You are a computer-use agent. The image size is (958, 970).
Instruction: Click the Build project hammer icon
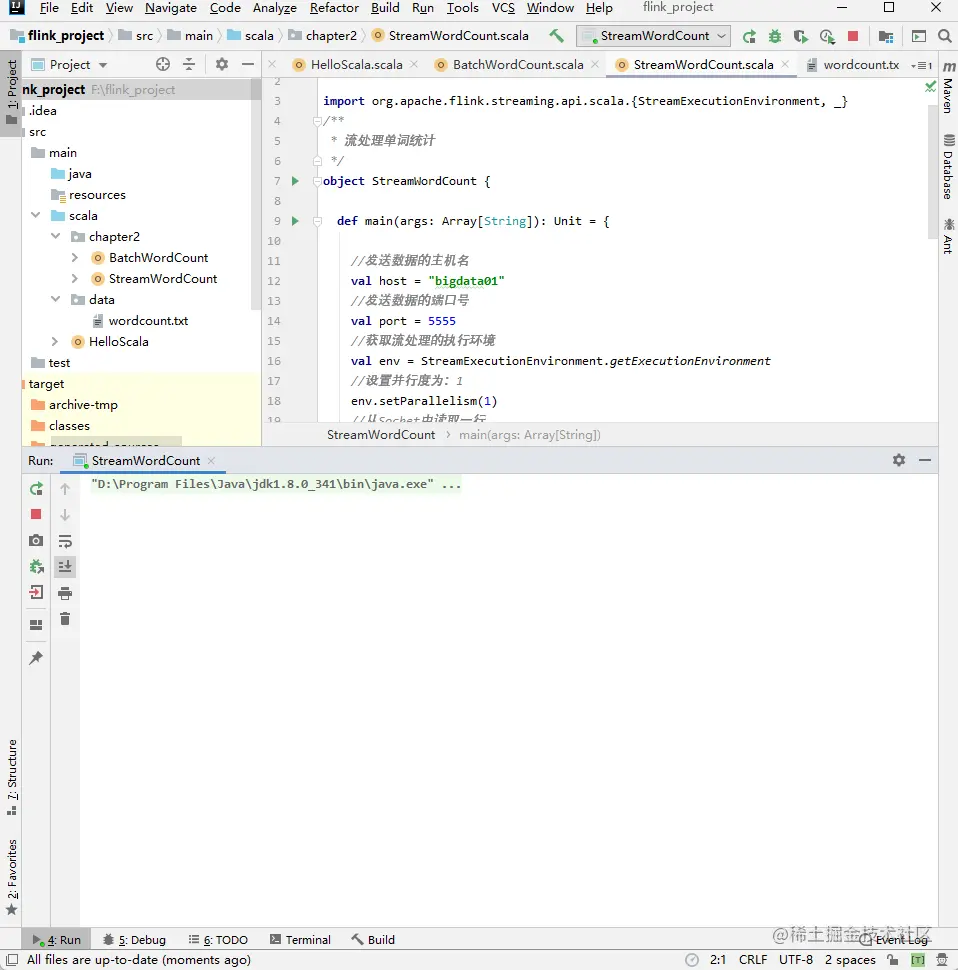pos(556,36)
